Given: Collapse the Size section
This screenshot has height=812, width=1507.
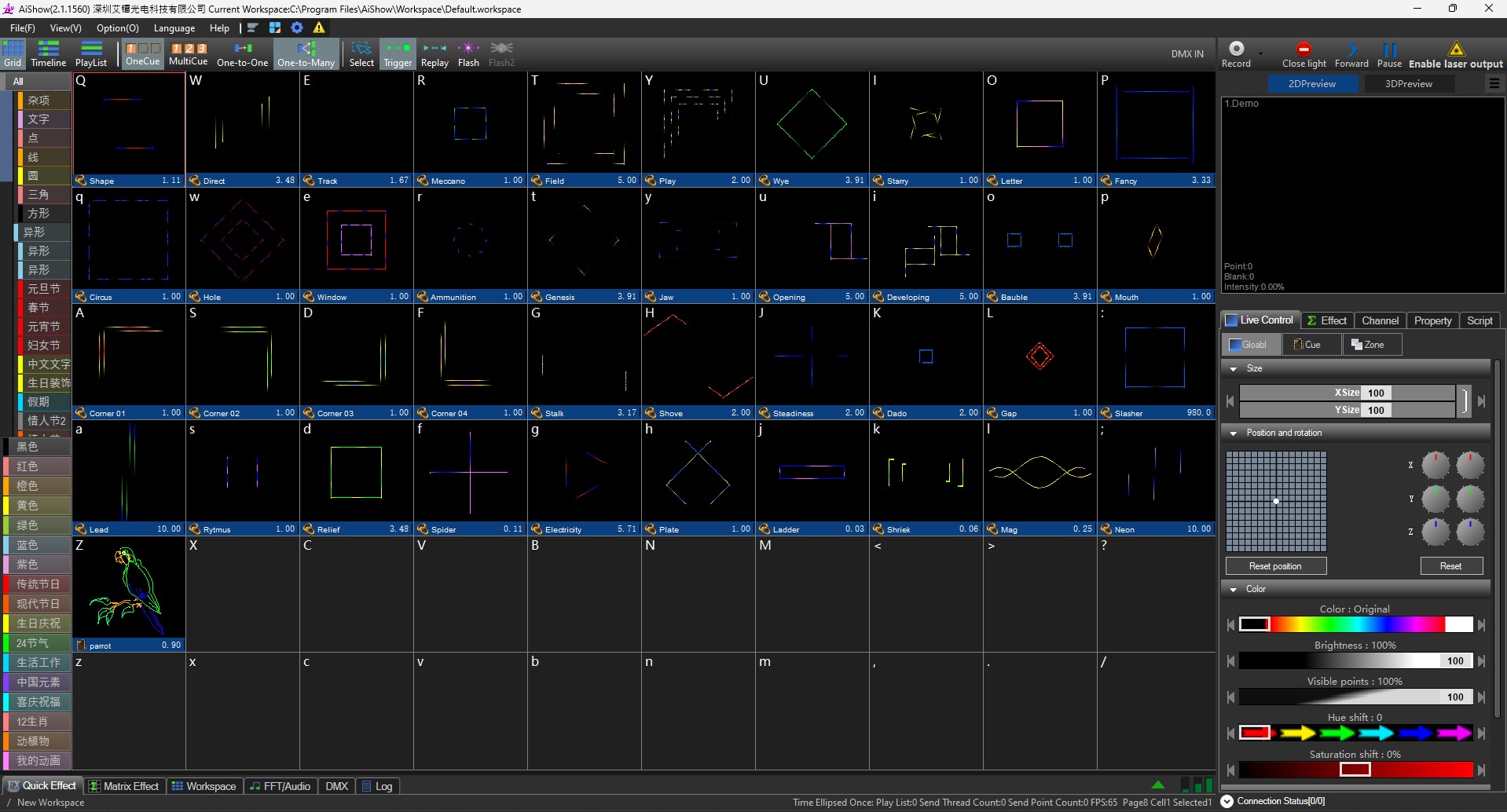Looking at the screenshot, I should tap(1234, 369).
